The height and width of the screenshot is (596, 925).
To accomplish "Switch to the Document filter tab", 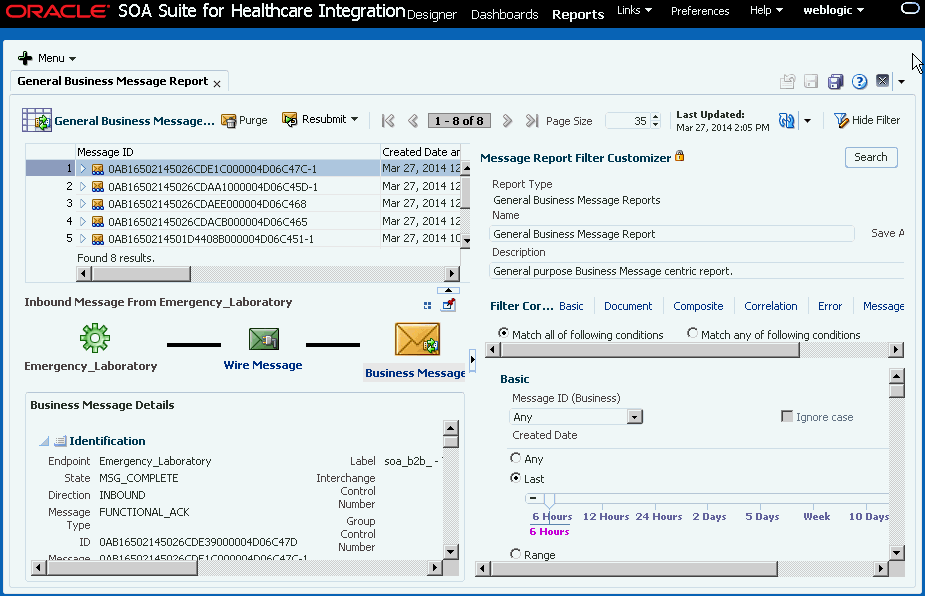I will coord(628,306).
